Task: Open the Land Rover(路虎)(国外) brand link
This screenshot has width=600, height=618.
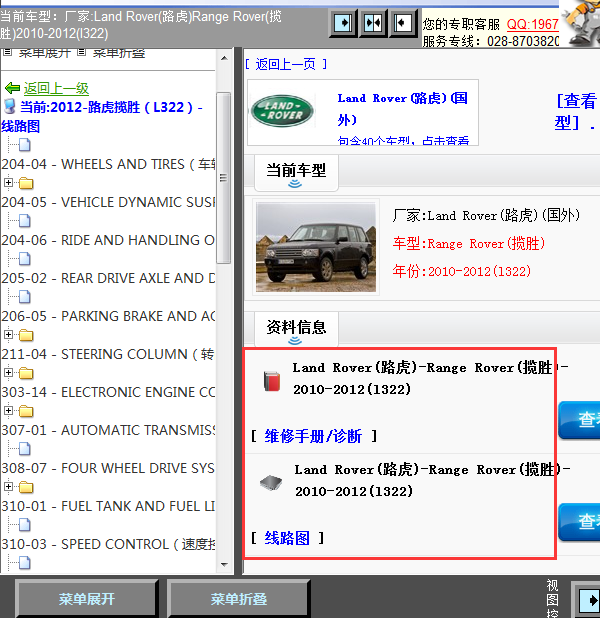Action: pos(402,109)
